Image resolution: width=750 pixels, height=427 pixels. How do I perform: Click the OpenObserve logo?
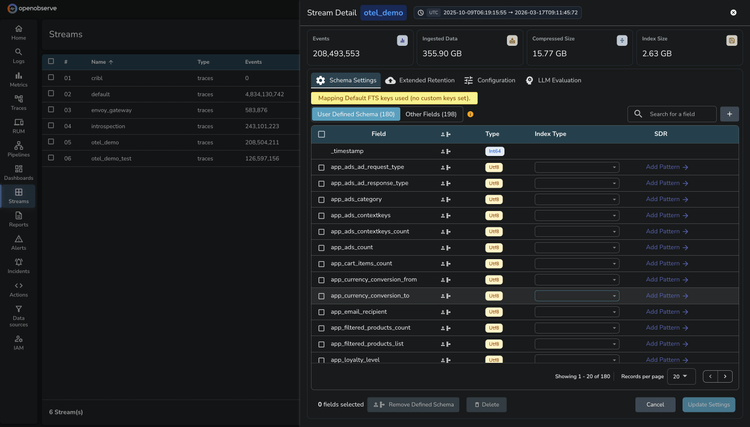[32, 8]
